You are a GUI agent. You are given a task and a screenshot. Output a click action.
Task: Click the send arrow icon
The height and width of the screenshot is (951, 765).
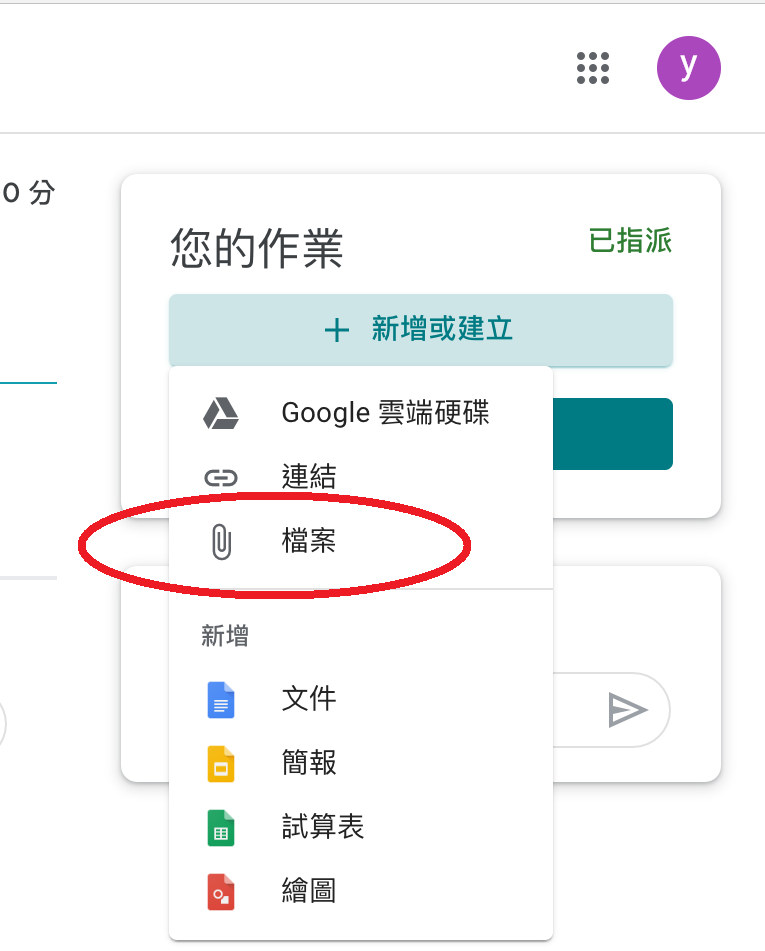(x=627, y=710)
